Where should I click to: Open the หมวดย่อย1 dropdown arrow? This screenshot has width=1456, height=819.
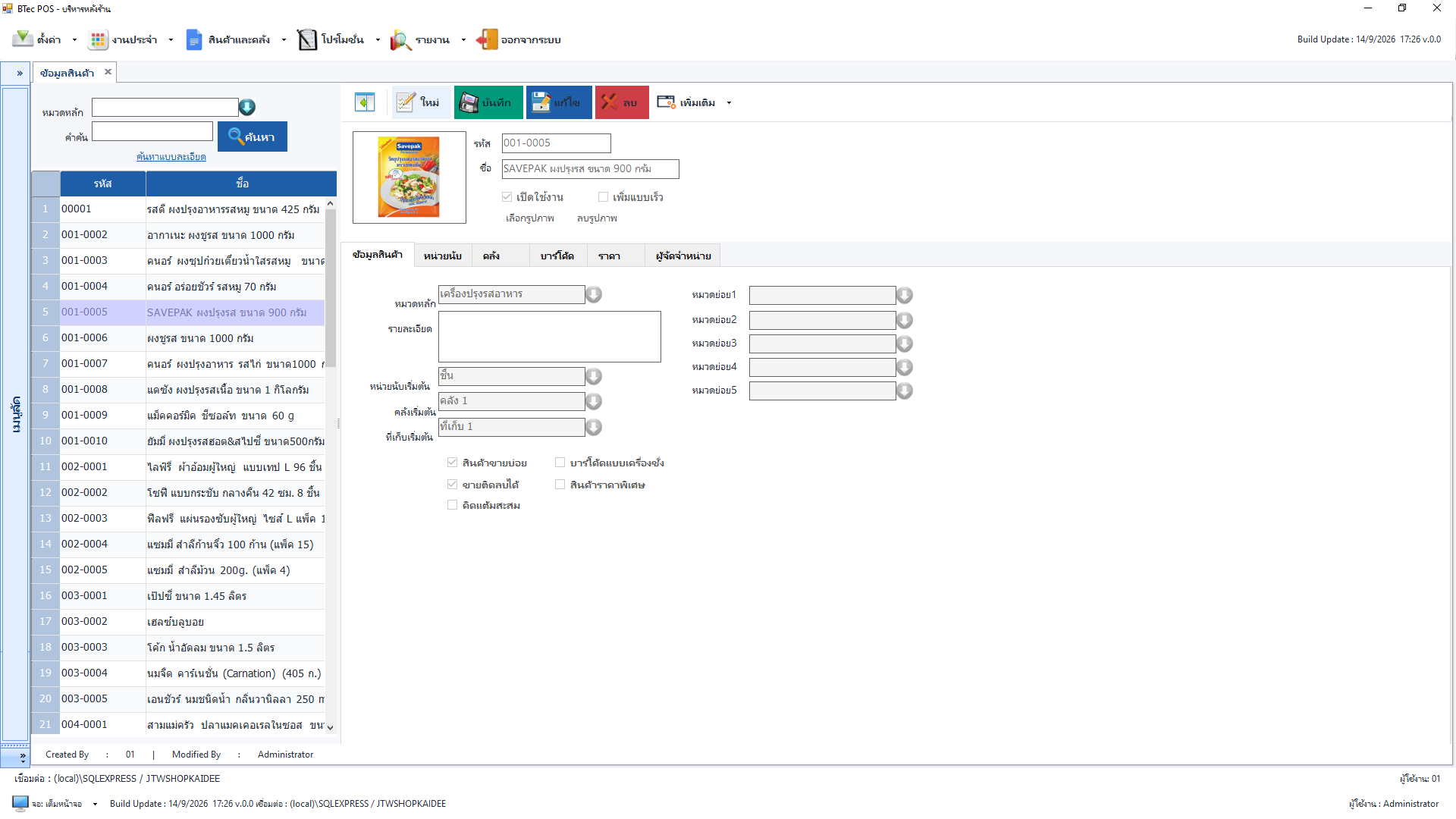(x=905, y=295)
